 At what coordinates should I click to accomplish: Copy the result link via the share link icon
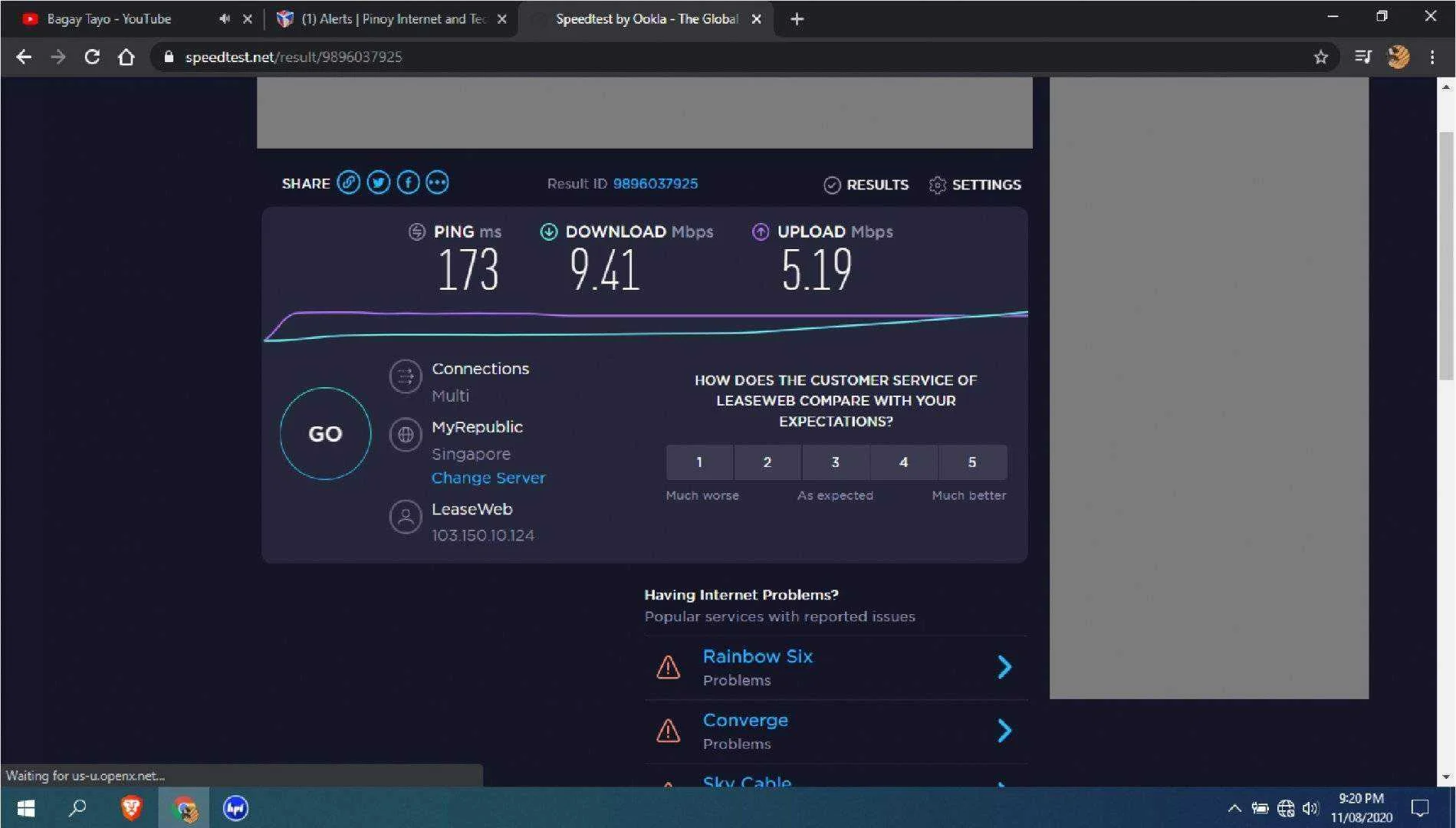pos(348,182)
